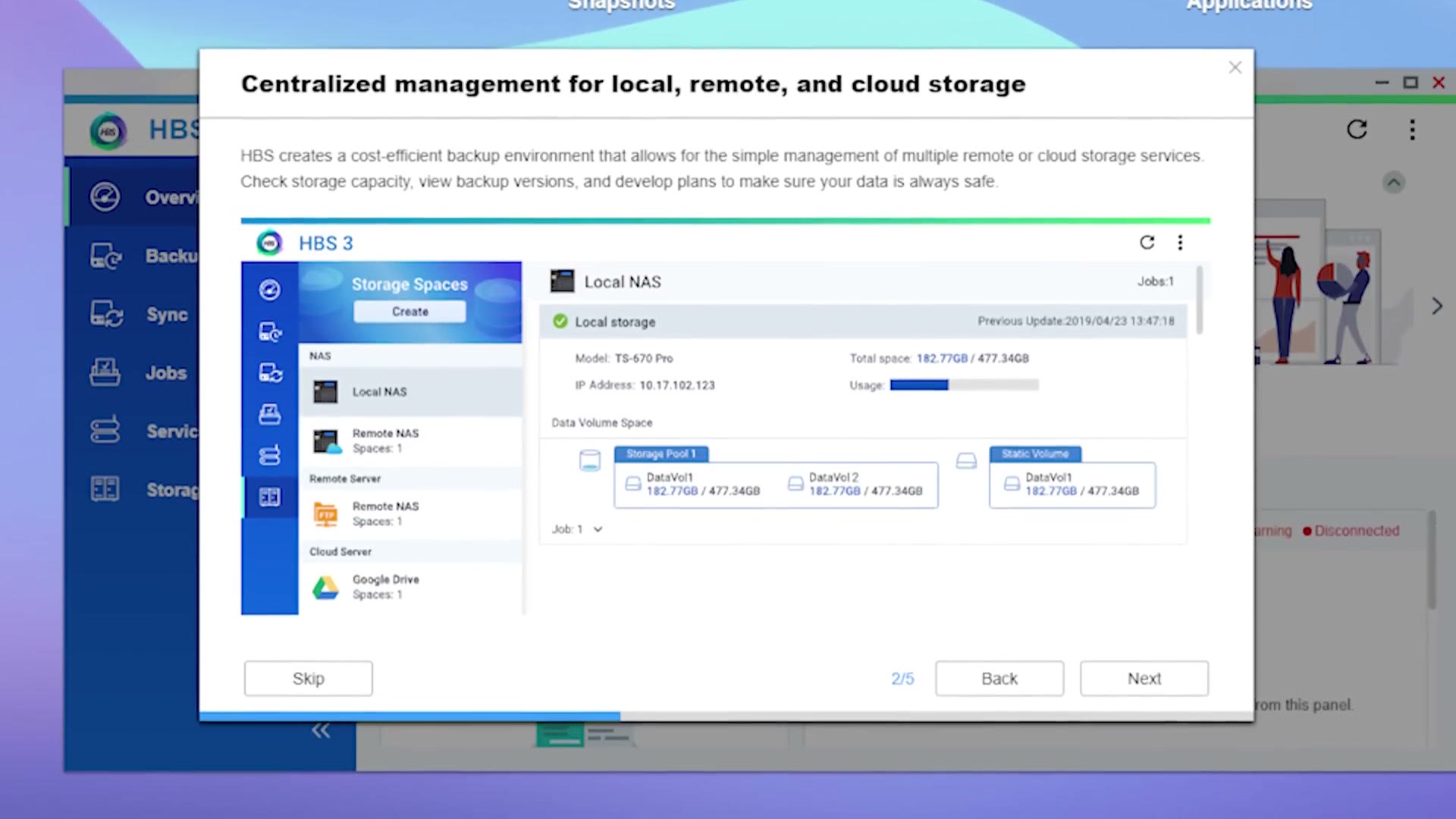
Task: Open Jobs in the background HBS sidebar
Action: click(x=133, y=372)
